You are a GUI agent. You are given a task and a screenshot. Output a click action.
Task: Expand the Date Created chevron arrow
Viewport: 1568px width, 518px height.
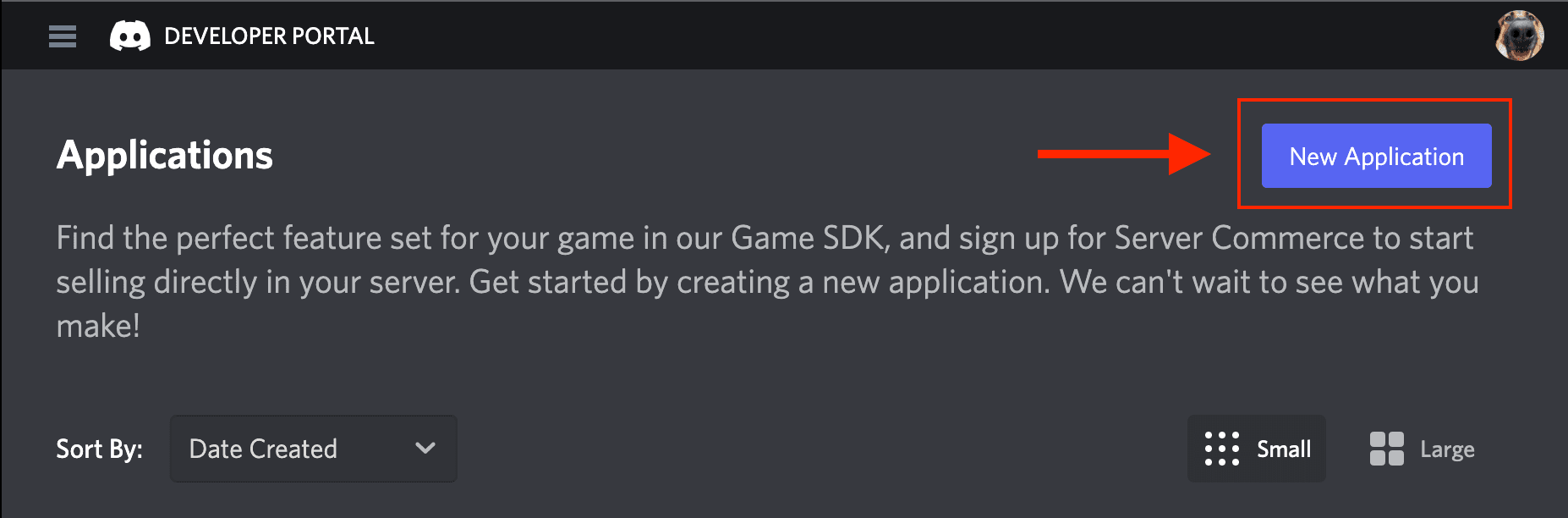[x=425, y=448]
